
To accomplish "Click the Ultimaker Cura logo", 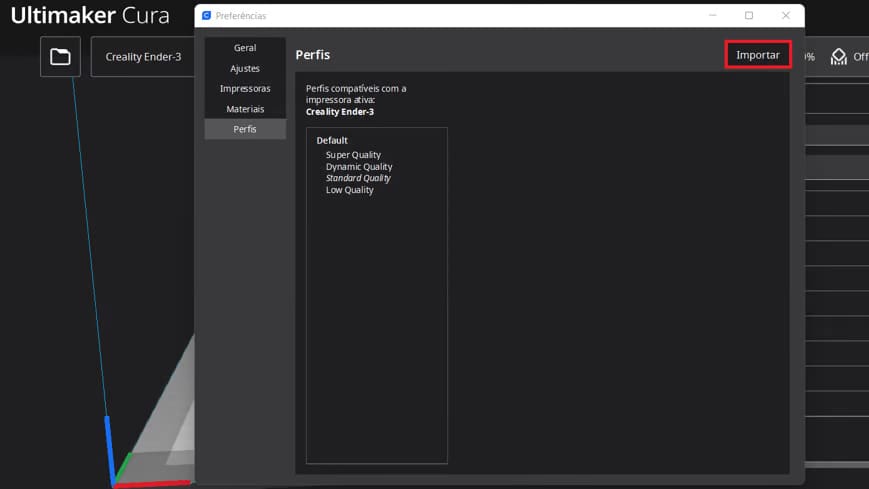I will [x=90, y=16].
